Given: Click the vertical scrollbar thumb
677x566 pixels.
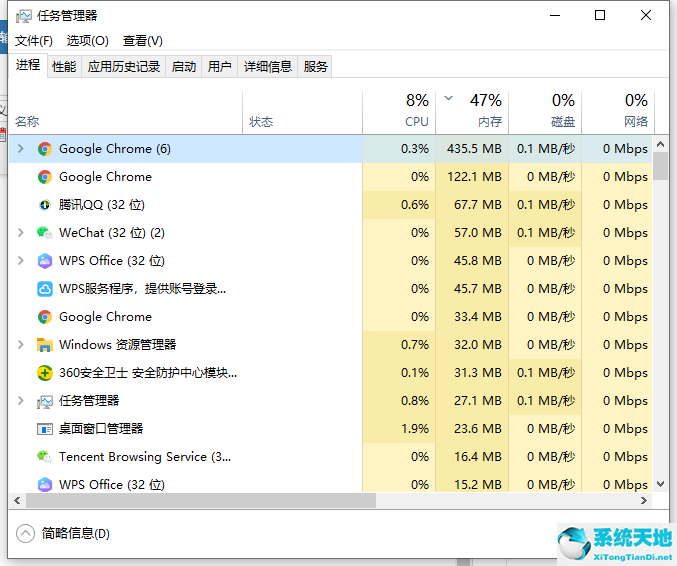Looking at the screenshot, I should 660,166.
